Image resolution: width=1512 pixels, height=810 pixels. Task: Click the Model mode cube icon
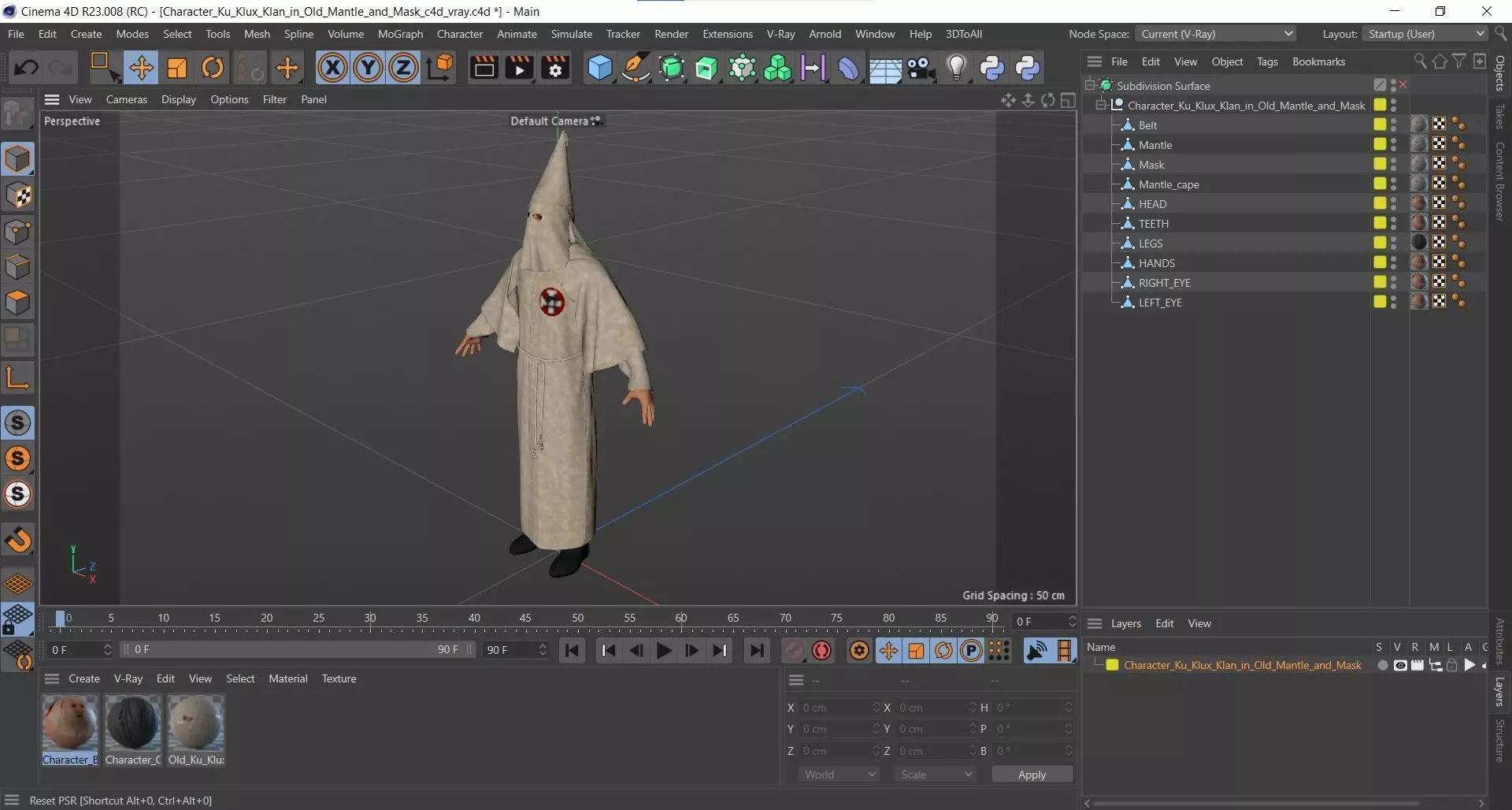click(x=17, y=159)
